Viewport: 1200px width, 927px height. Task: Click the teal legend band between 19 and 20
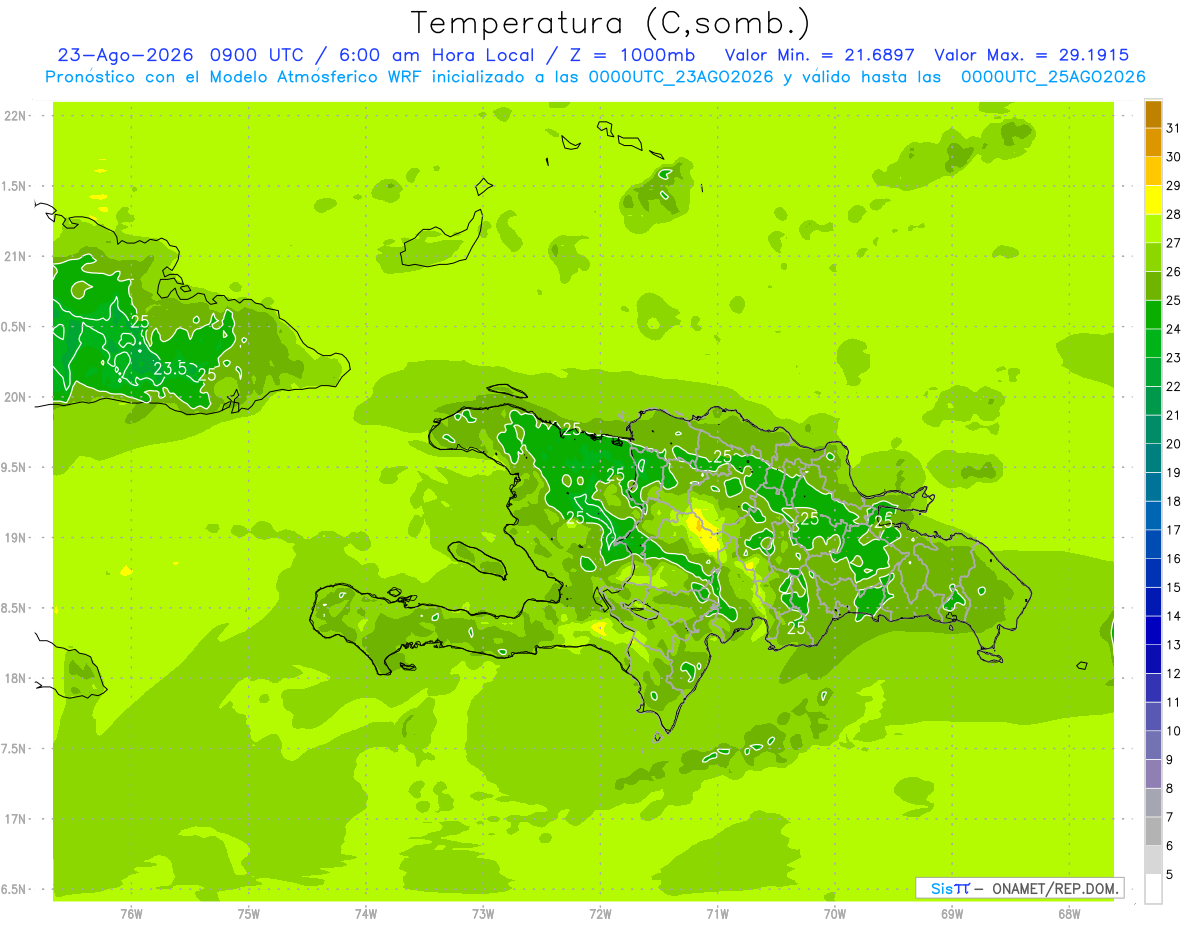click(x=1154, y=458)
